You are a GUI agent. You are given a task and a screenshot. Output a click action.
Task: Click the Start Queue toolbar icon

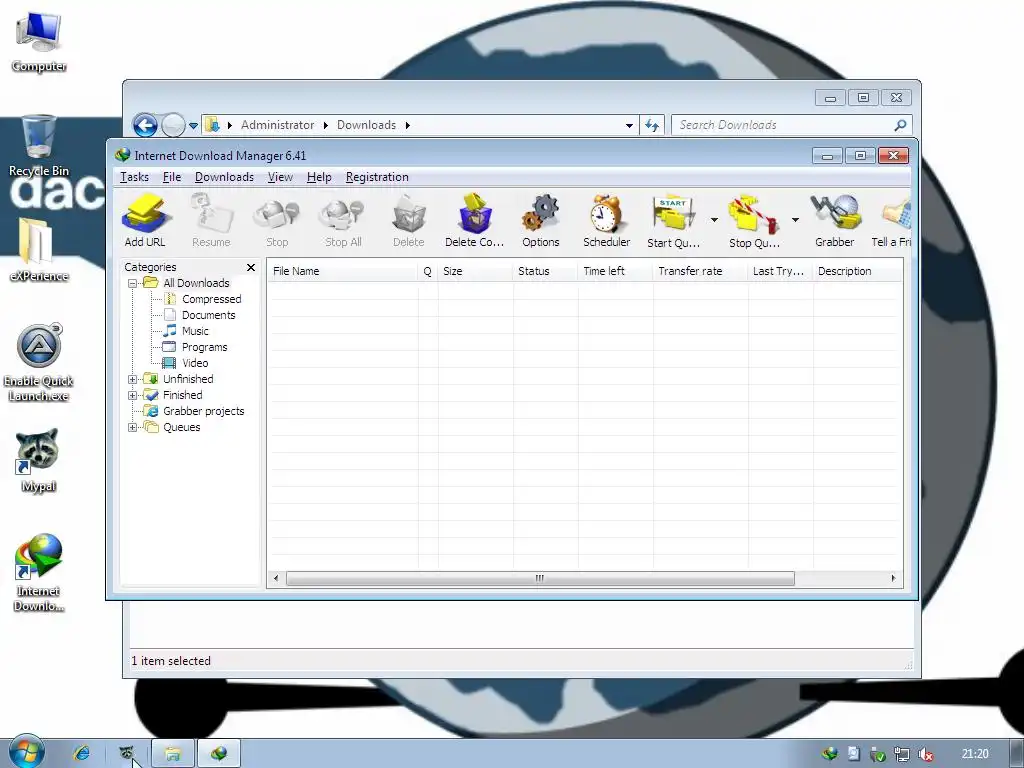[x=673, y=220]
